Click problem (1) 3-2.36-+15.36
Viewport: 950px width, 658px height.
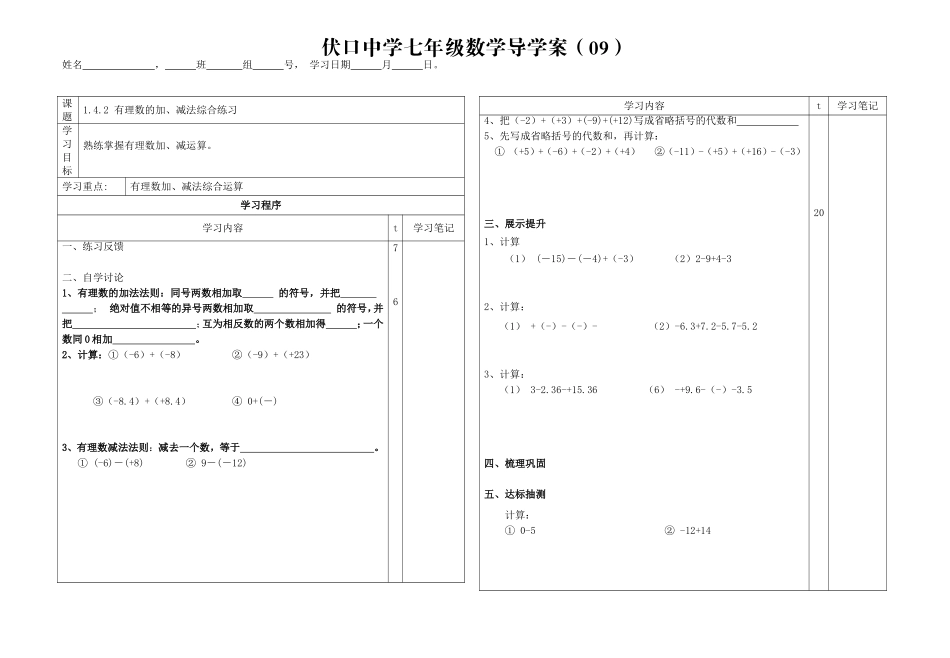tap(551, 390)
